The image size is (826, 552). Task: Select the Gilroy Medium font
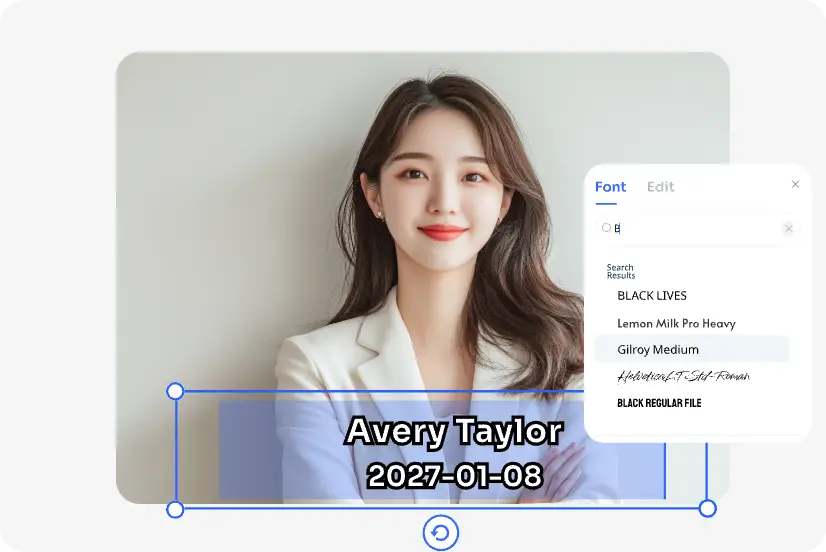point(692,349)
